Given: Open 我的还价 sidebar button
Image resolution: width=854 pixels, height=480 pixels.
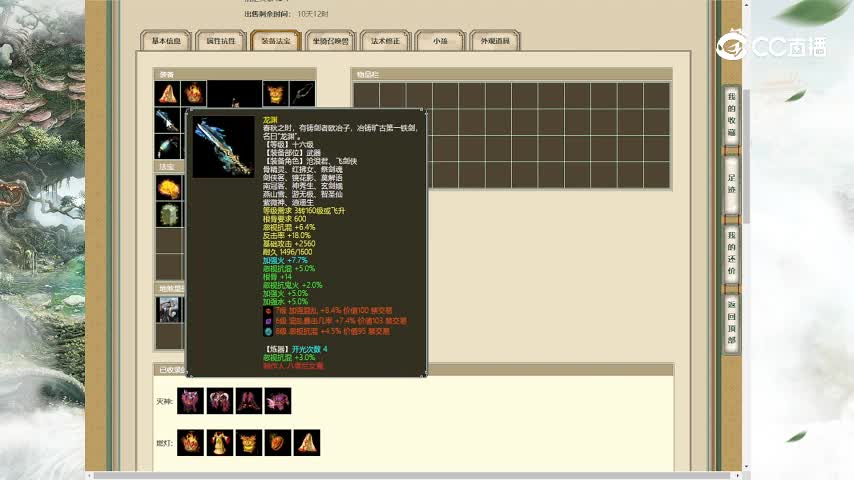Looking at the screenshot, I should tap(731, 253).
